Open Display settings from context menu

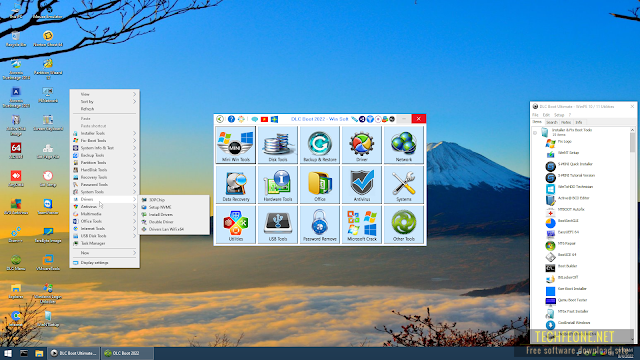click(x=105, y=263)
